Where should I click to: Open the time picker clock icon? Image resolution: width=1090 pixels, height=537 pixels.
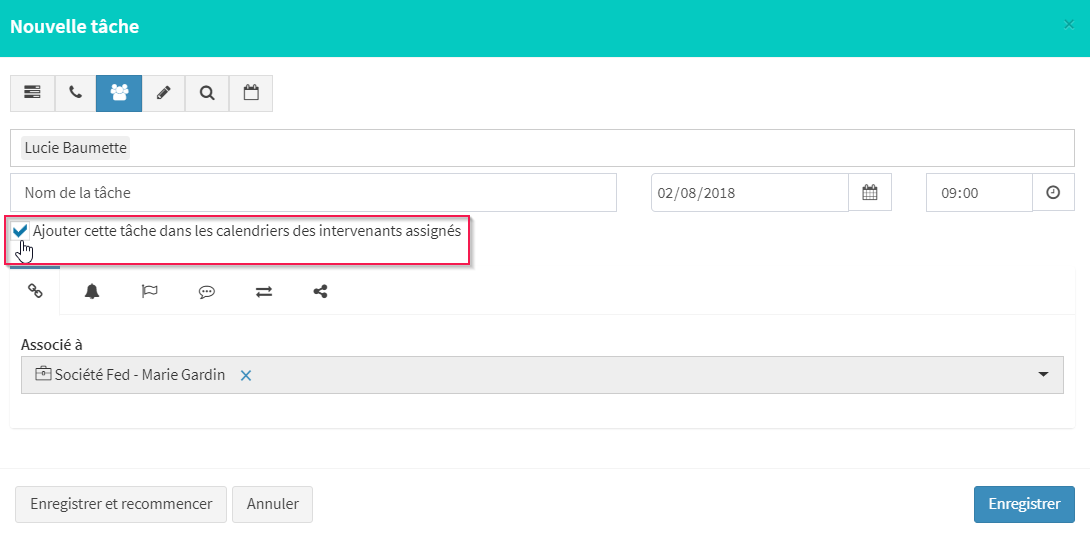click(x=1053, y=193)
